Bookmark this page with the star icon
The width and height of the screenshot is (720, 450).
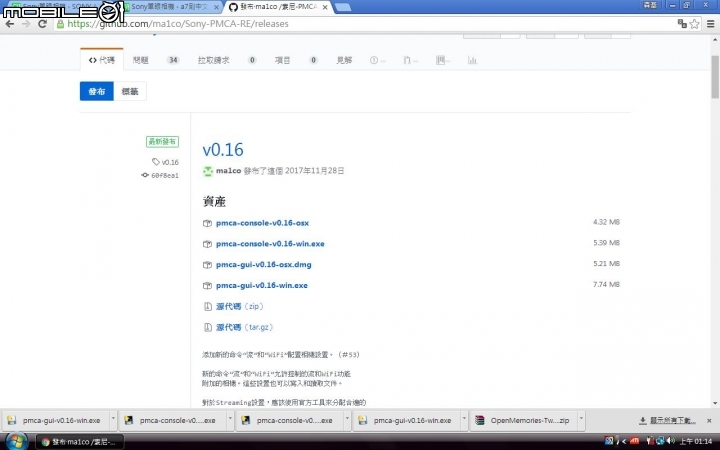(x=694, y=24)
